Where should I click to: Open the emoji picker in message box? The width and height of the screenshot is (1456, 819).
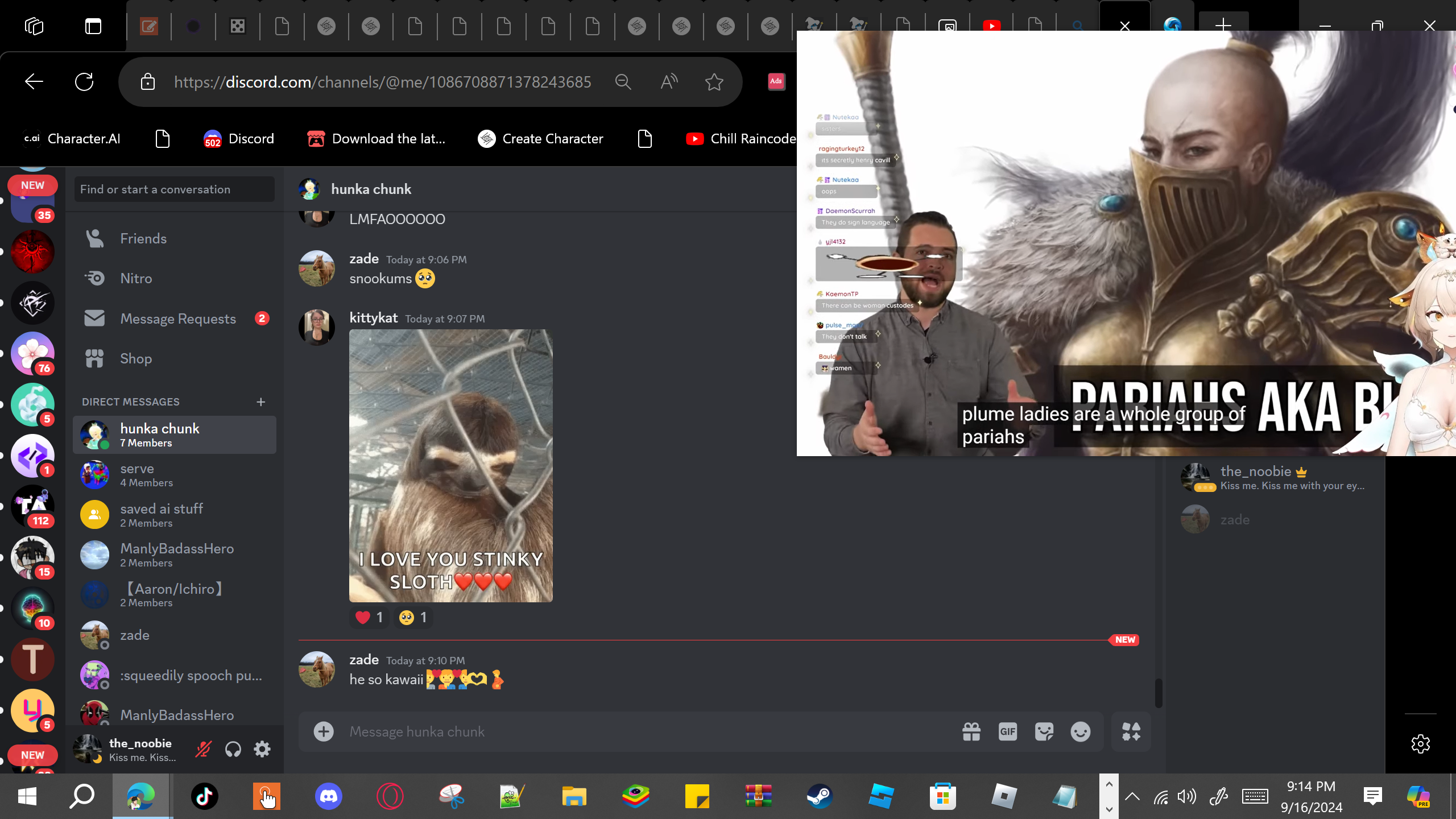coord(1081,731)
